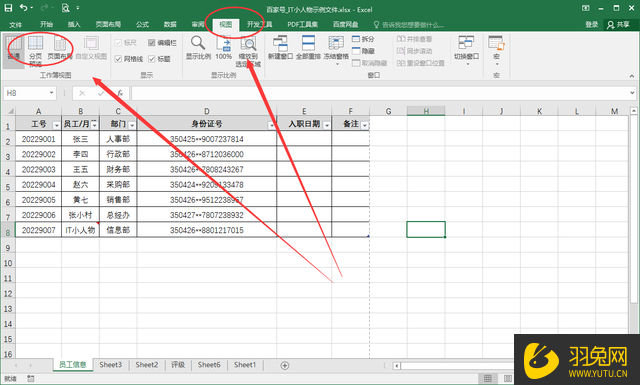640x385 pixels.
Task: Select column H header
Action: click(426, 111)
